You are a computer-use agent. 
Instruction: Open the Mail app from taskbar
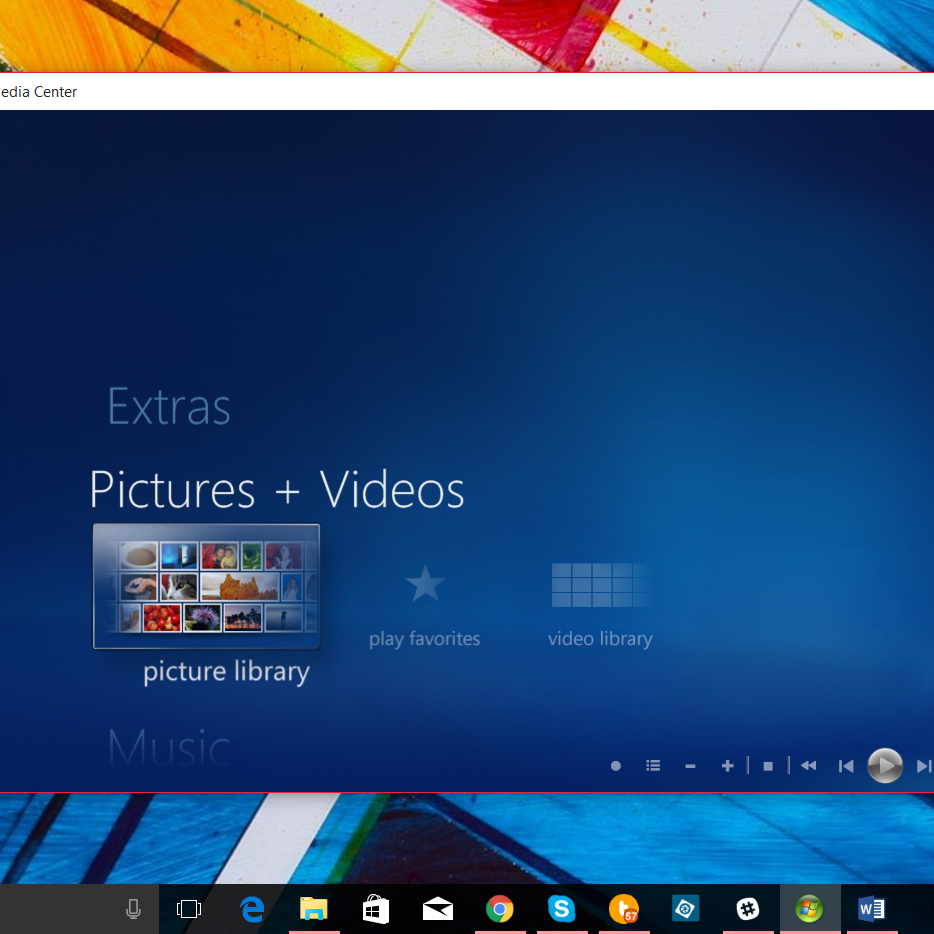[x=438, y=910]
